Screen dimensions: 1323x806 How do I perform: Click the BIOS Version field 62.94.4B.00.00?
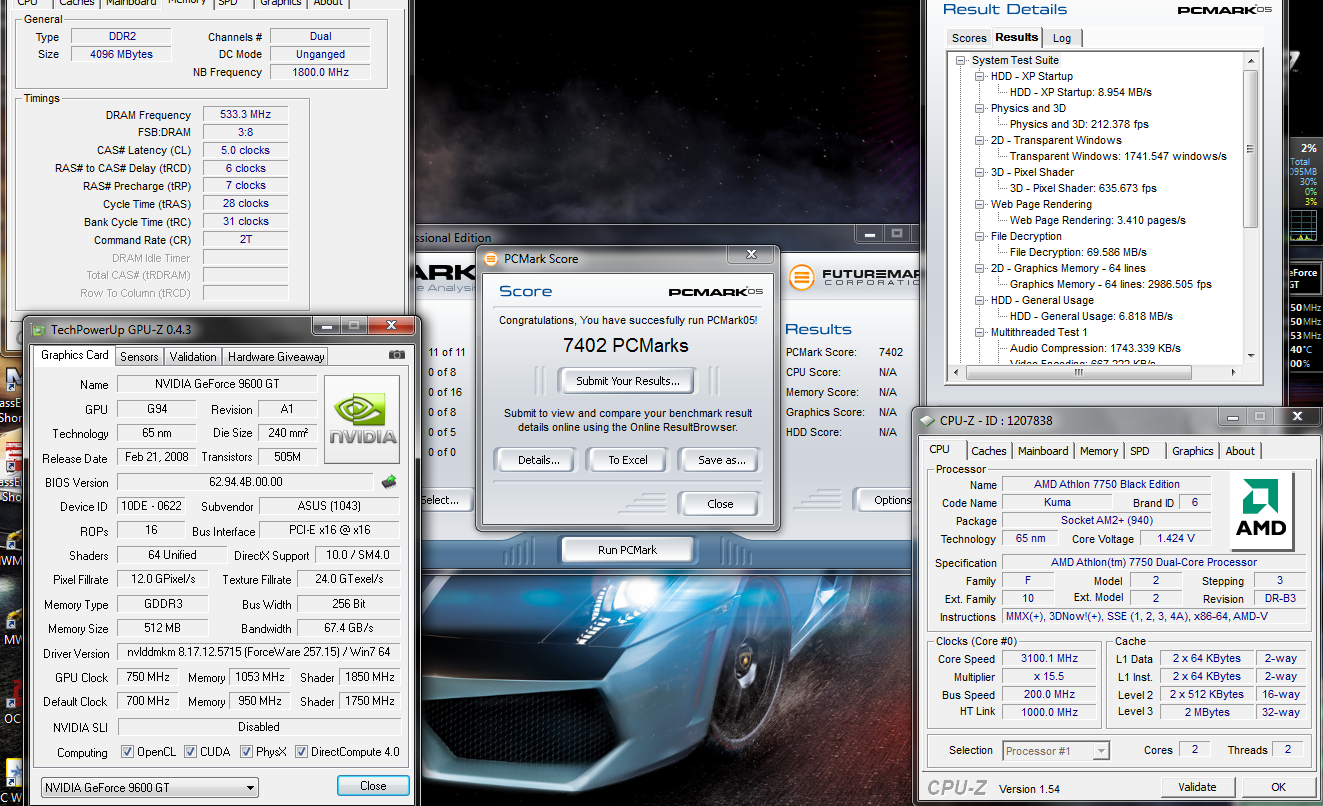pyautogui.click(x=245, y=482)
